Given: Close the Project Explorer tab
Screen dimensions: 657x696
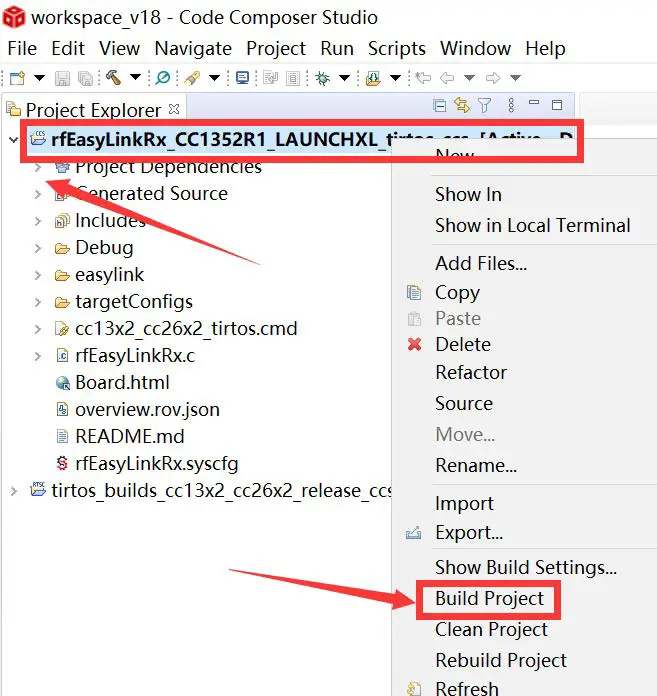Looking at the screenshot, I should 174,109.
